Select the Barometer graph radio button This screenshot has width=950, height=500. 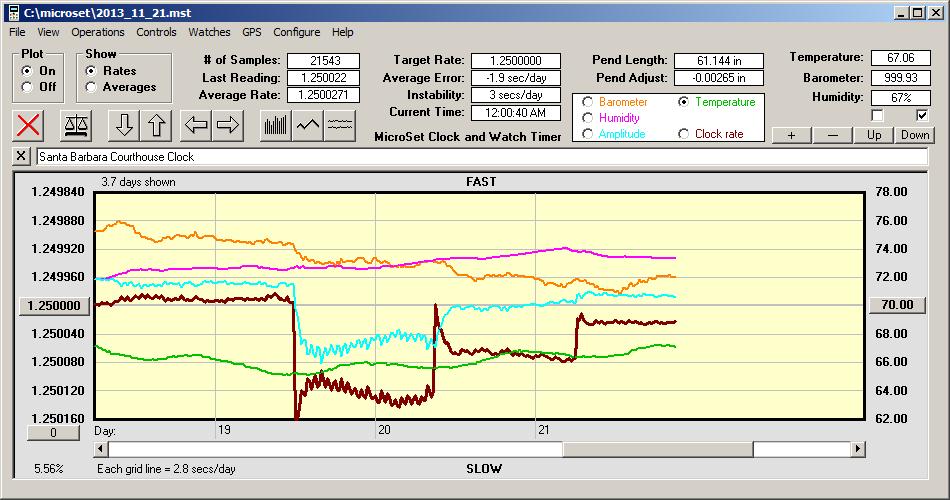coord(587,102)
